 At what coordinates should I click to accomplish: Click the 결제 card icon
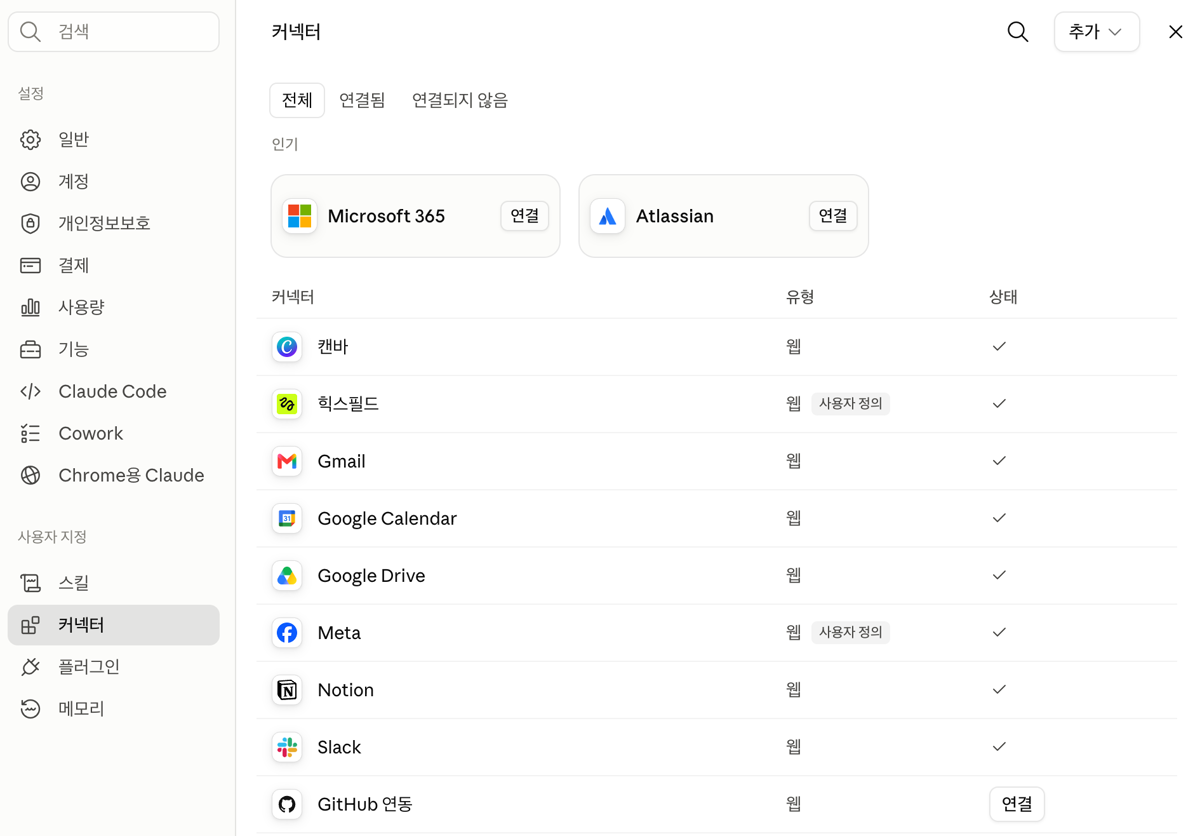31,266
